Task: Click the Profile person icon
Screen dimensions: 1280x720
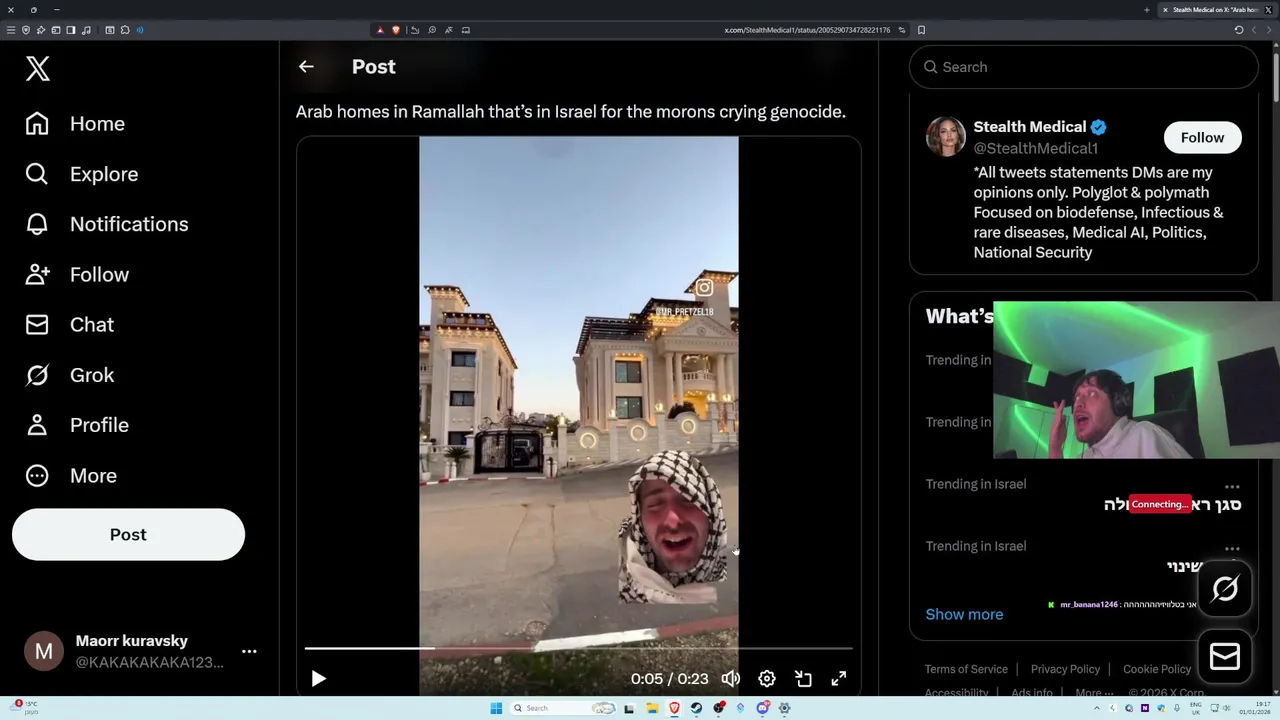Action: click(x=37, y=425)
